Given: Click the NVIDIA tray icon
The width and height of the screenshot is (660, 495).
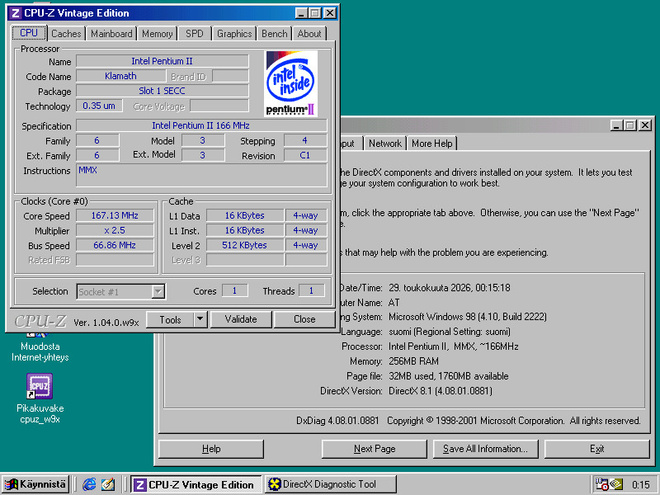Looking at the screenshot, I should click(x=616, y=484).
